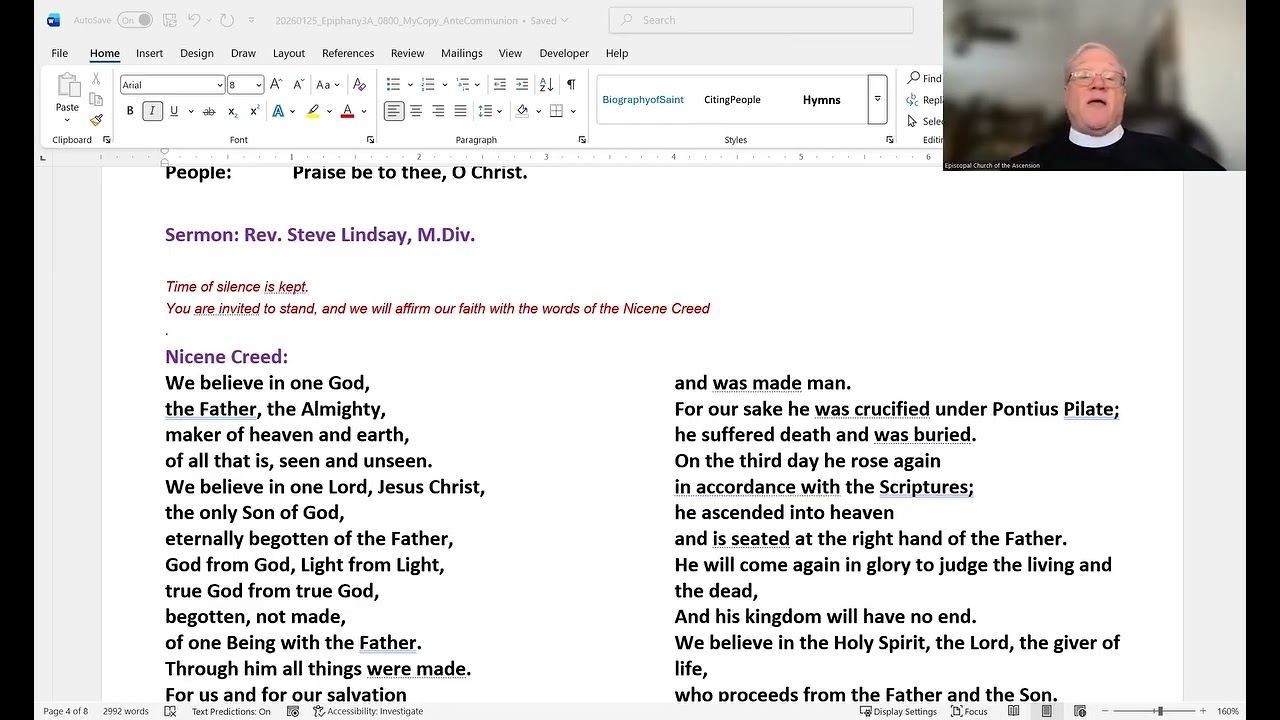The width and height of the screenshot is (1280, 720).
Task: Open the font size dropdown
Action: 259,85
